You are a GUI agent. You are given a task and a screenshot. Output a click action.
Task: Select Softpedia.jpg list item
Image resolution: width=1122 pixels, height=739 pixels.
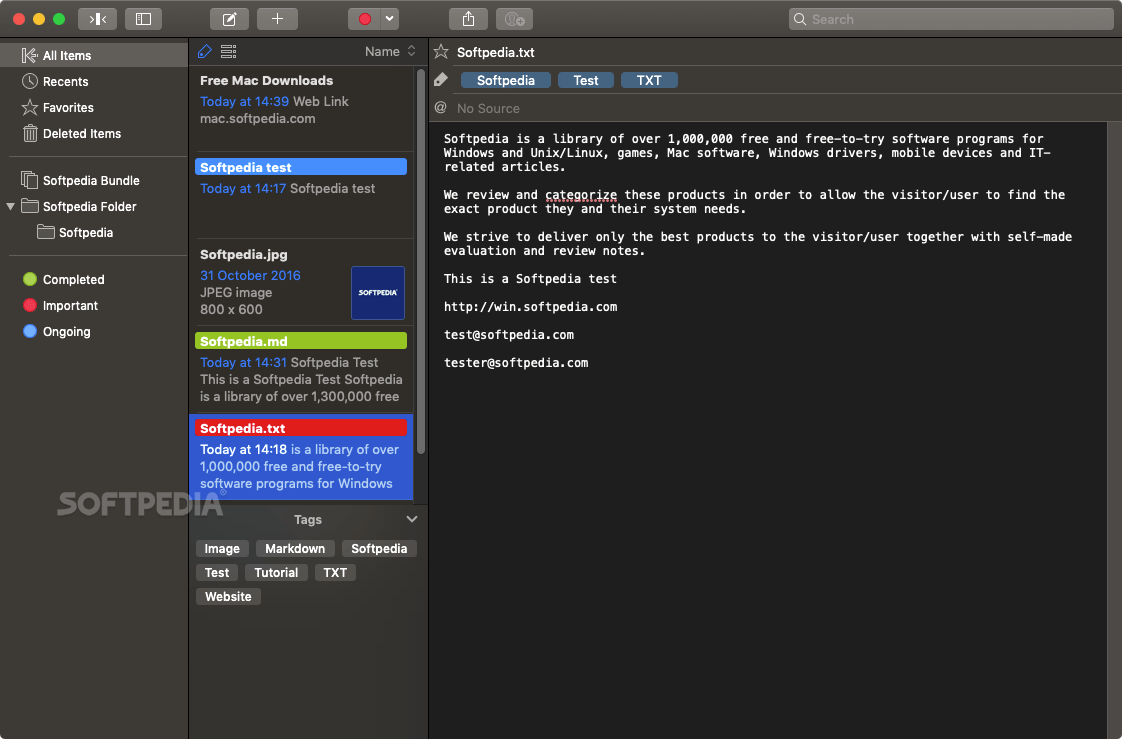click(x=301, y=282)
